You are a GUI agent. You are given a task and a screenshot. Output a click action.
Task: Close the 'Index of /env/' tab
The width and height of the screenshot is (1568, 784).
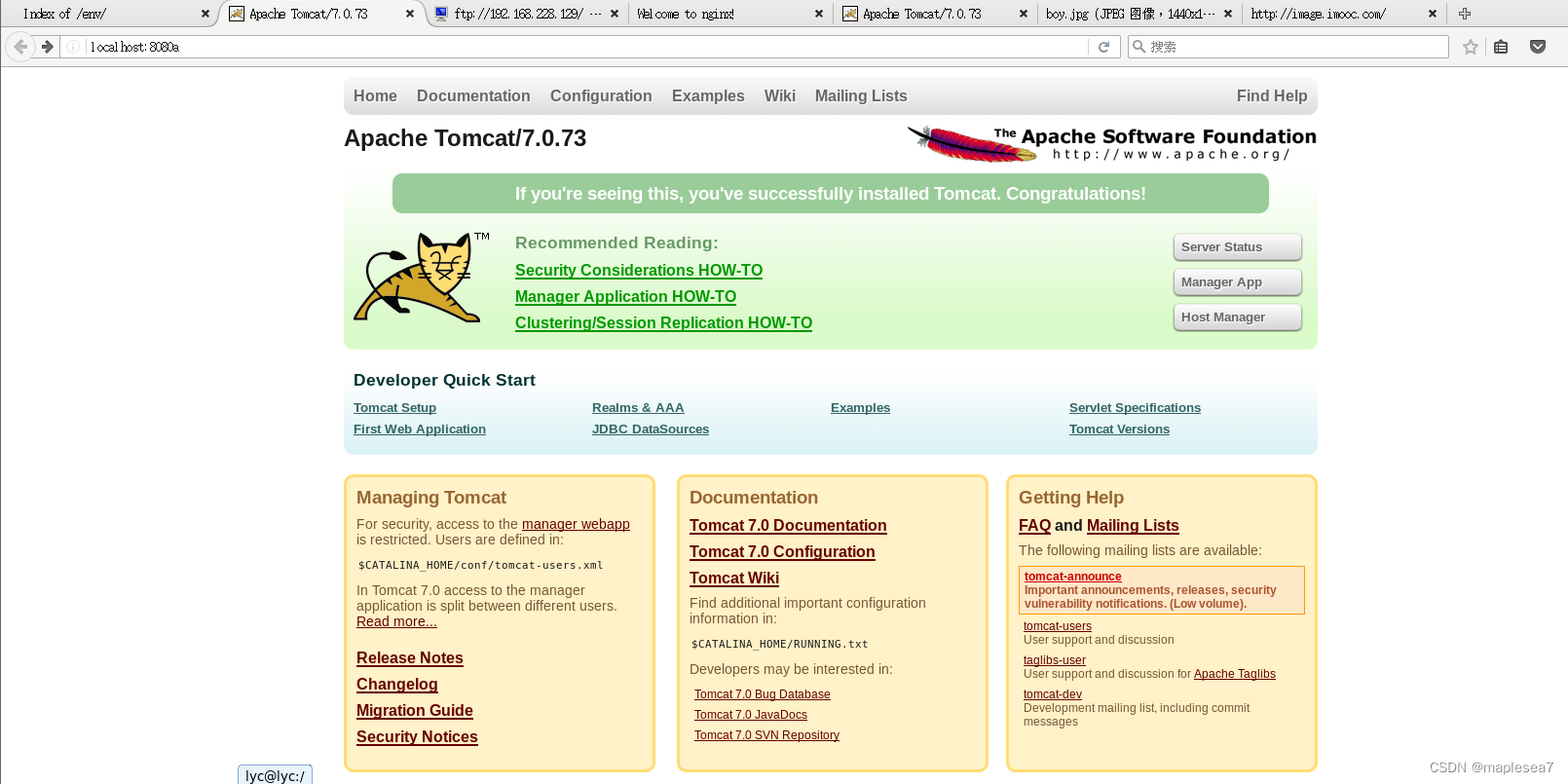click(x=205, y=14)
